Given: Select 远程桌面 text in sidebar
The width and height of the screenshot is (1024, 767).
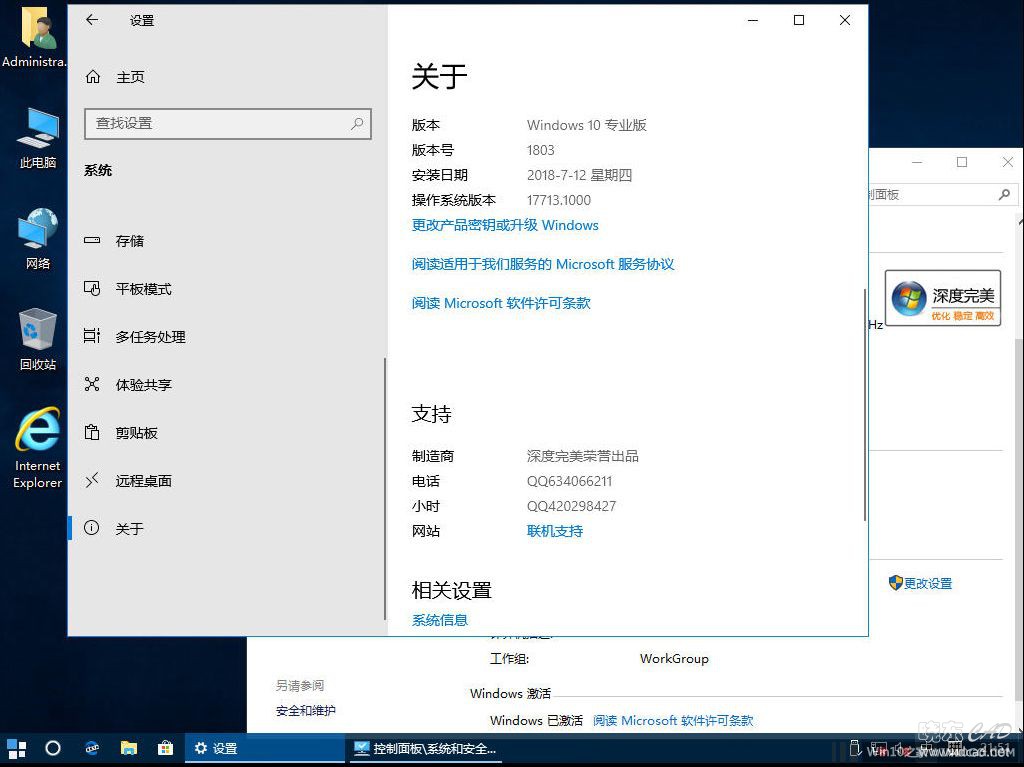Looking at the screenshot, I should tap(143, 481).
